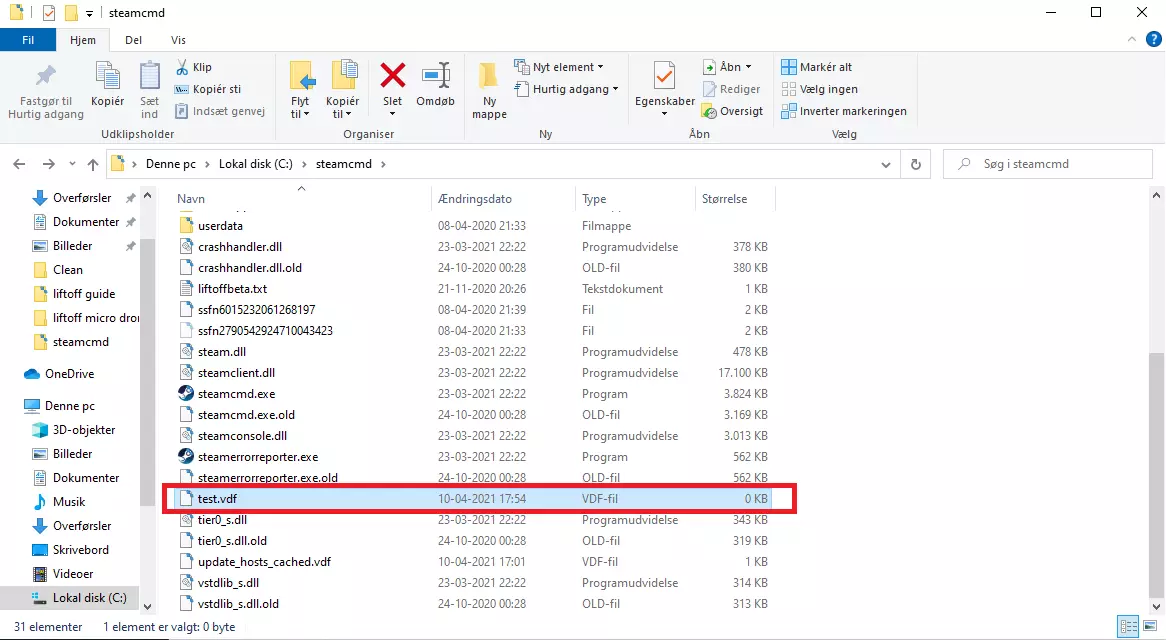Click Oversigt history button
The image size is (1166, 640).
point(732,111)
